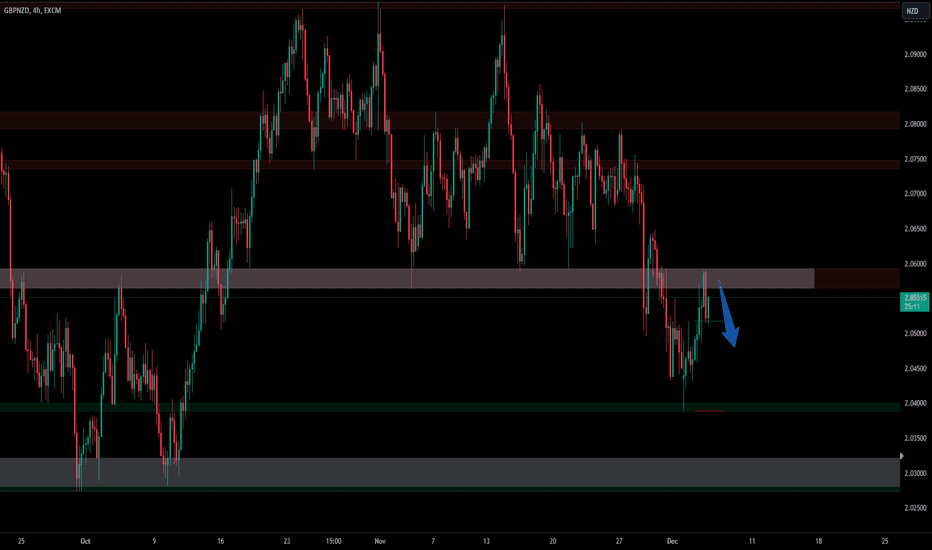932x550 pixels.
Task: Click the Dec label on time axis
Action: (672, 541)
